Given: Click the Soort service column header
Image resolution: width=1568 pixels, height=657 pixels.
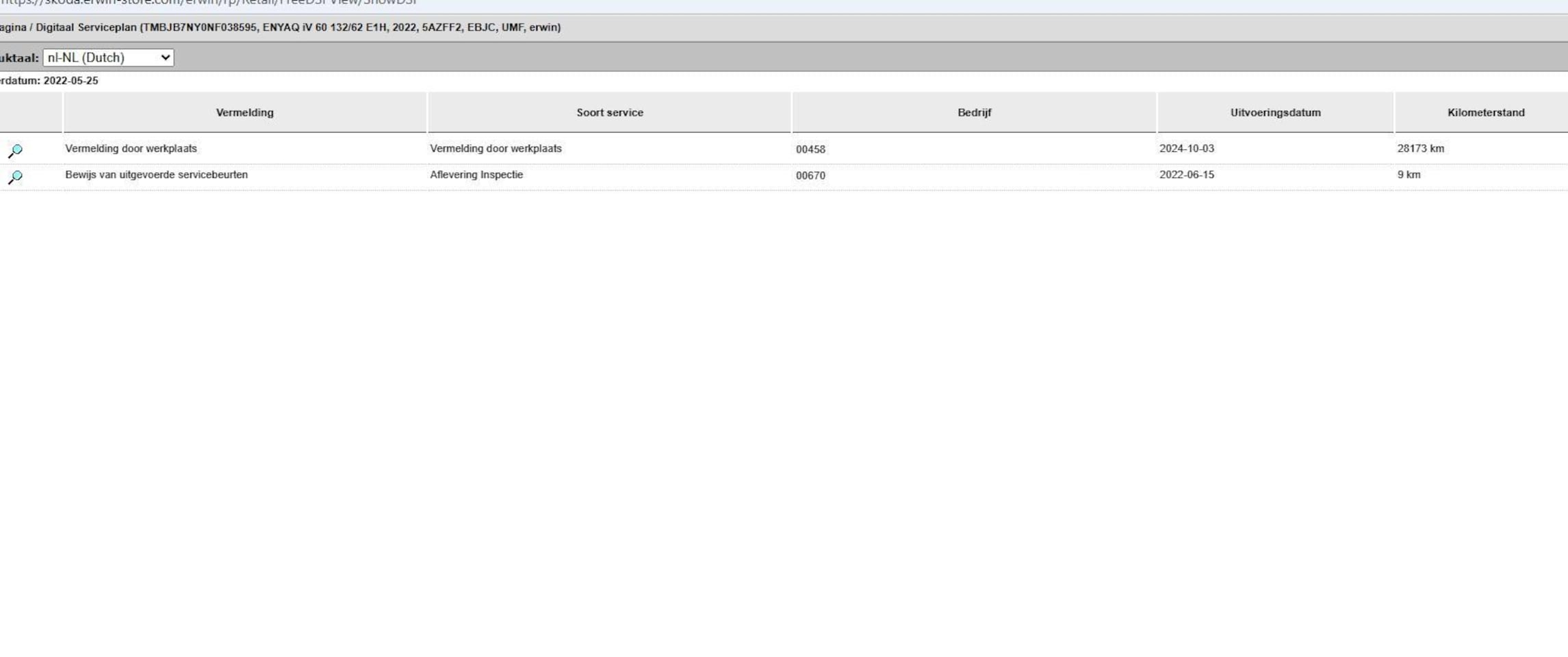Looking at the screenshot, I should click(x=609, y=112).
